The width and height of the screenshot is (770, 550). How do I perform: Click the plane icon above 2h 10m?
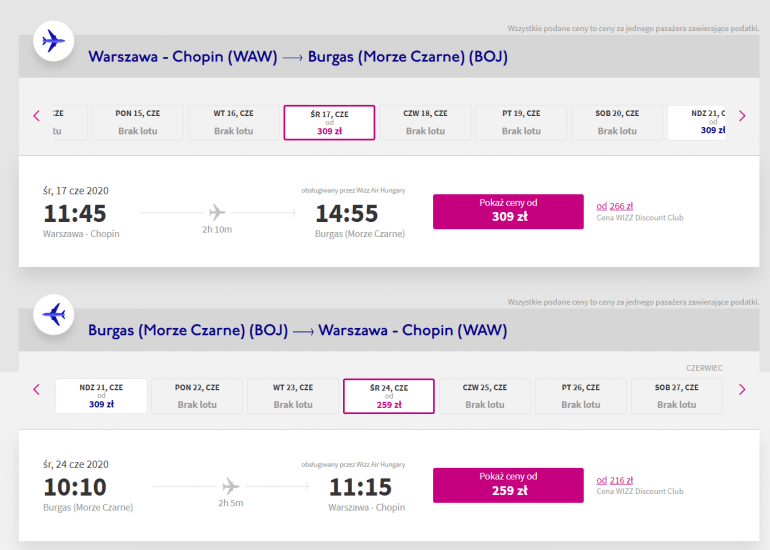pos(217,213)
